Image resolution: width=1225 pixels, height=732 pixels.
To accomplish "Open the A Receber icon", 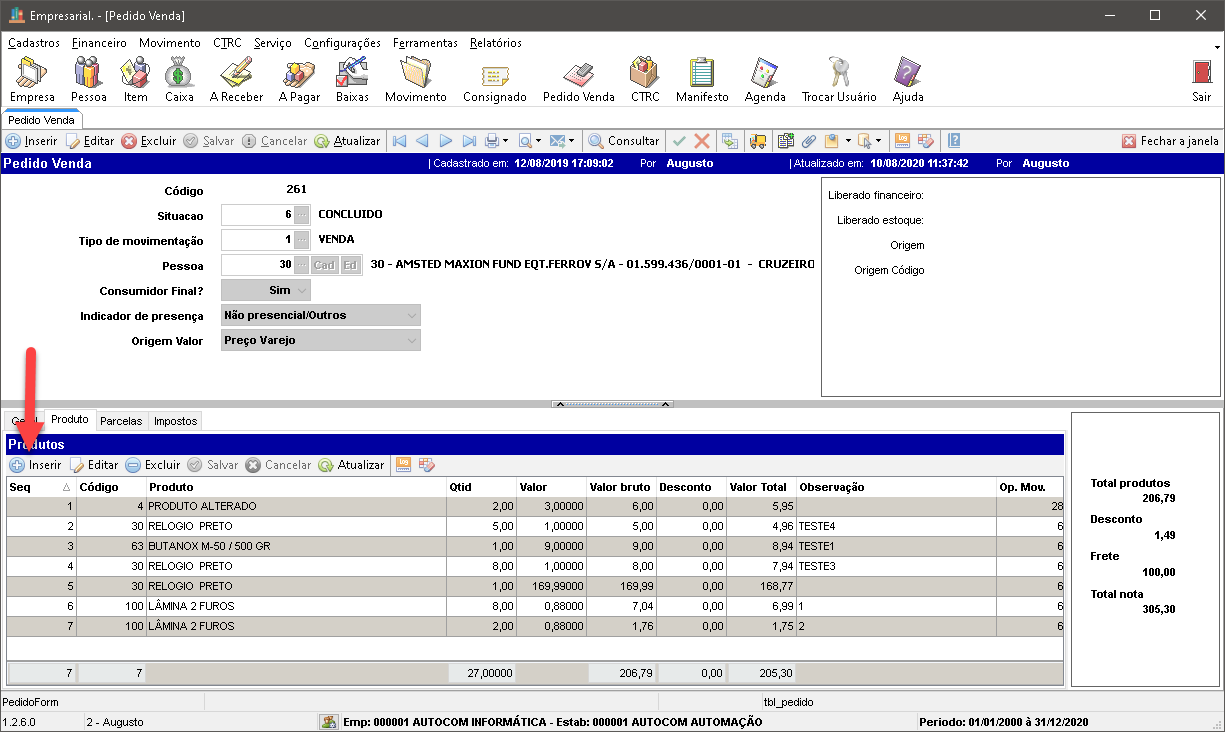I will coord(236,78).
